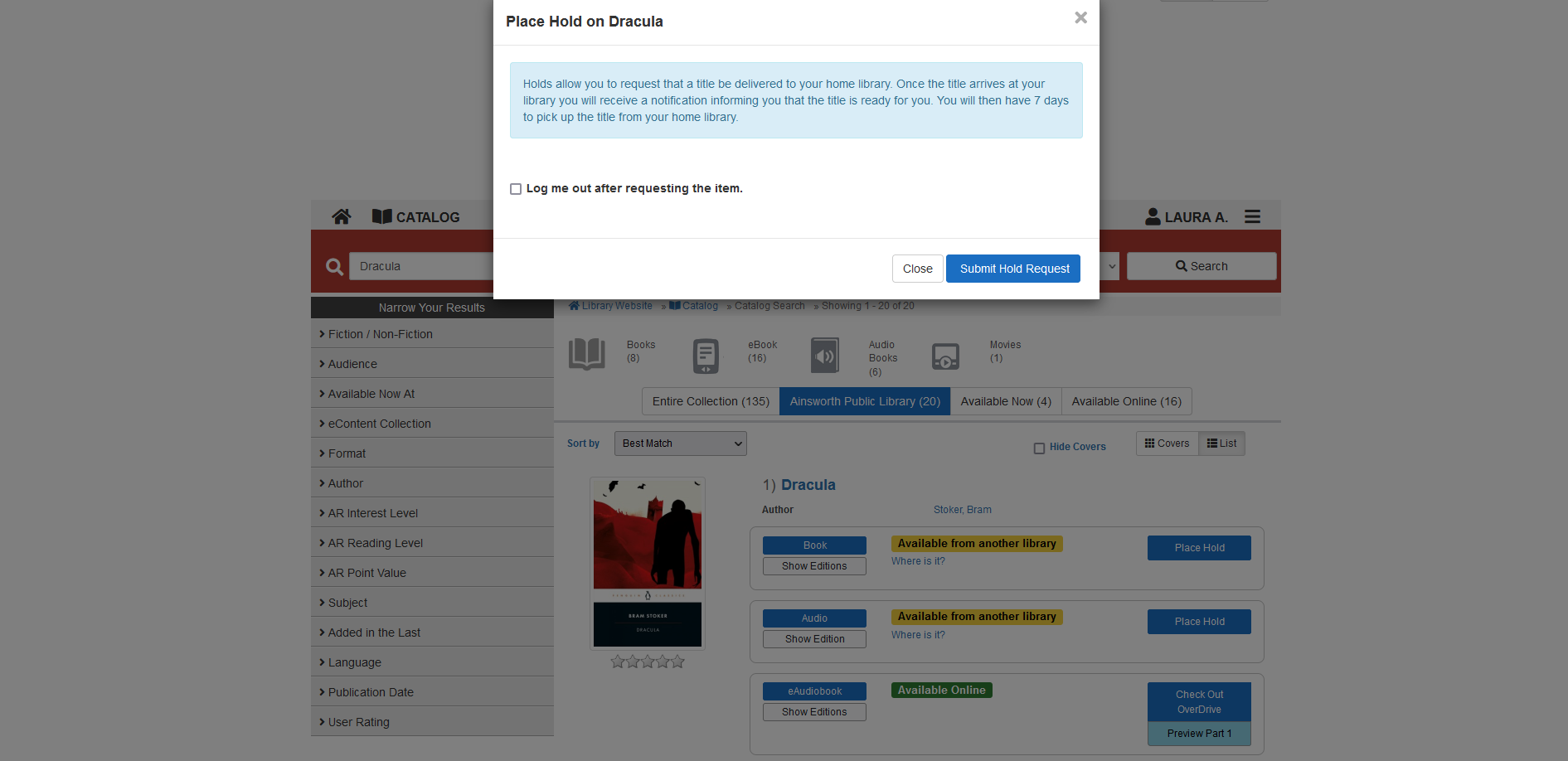Submit the hold request
Screen dimensions: 1568x761
pos(1013,269)
